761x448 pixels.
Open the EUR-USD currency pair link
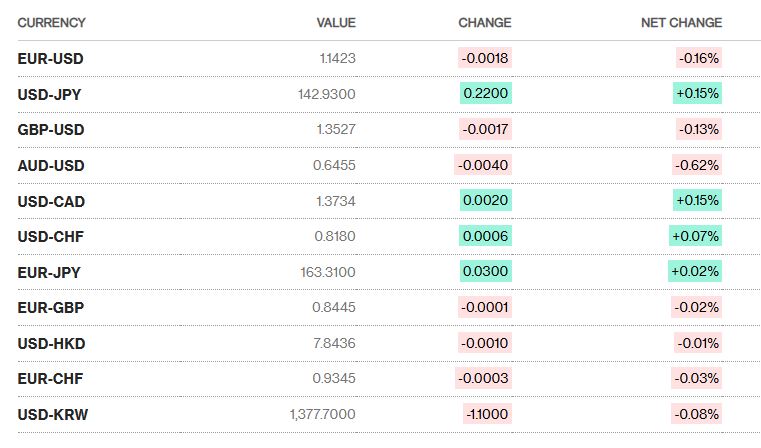51,58
